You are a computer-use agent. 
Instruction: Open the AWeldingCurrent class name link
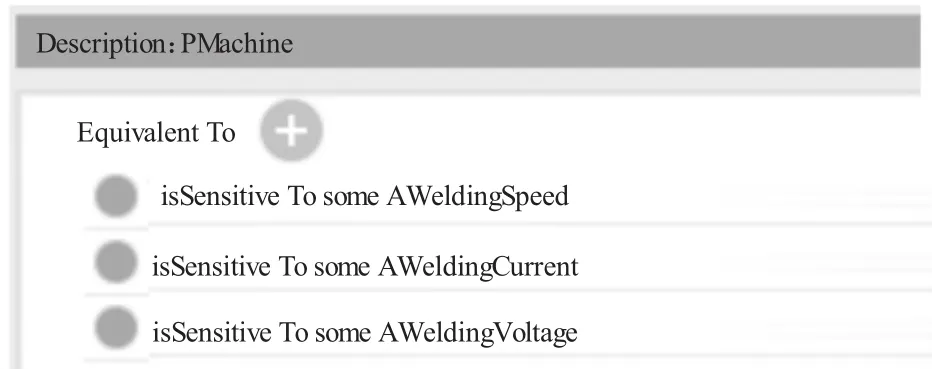(478, 266)
